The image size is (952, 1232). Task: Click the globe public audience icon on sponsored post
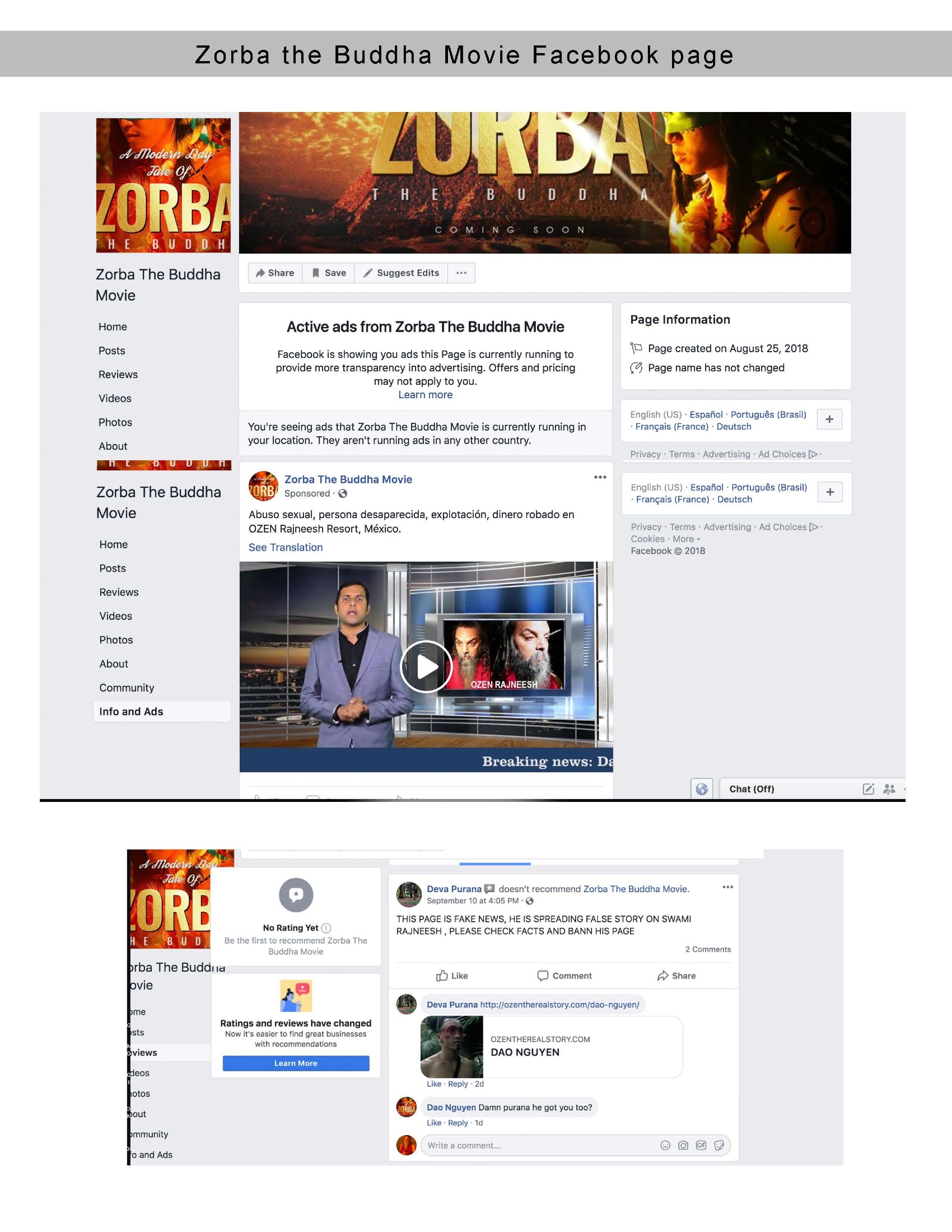342,493
